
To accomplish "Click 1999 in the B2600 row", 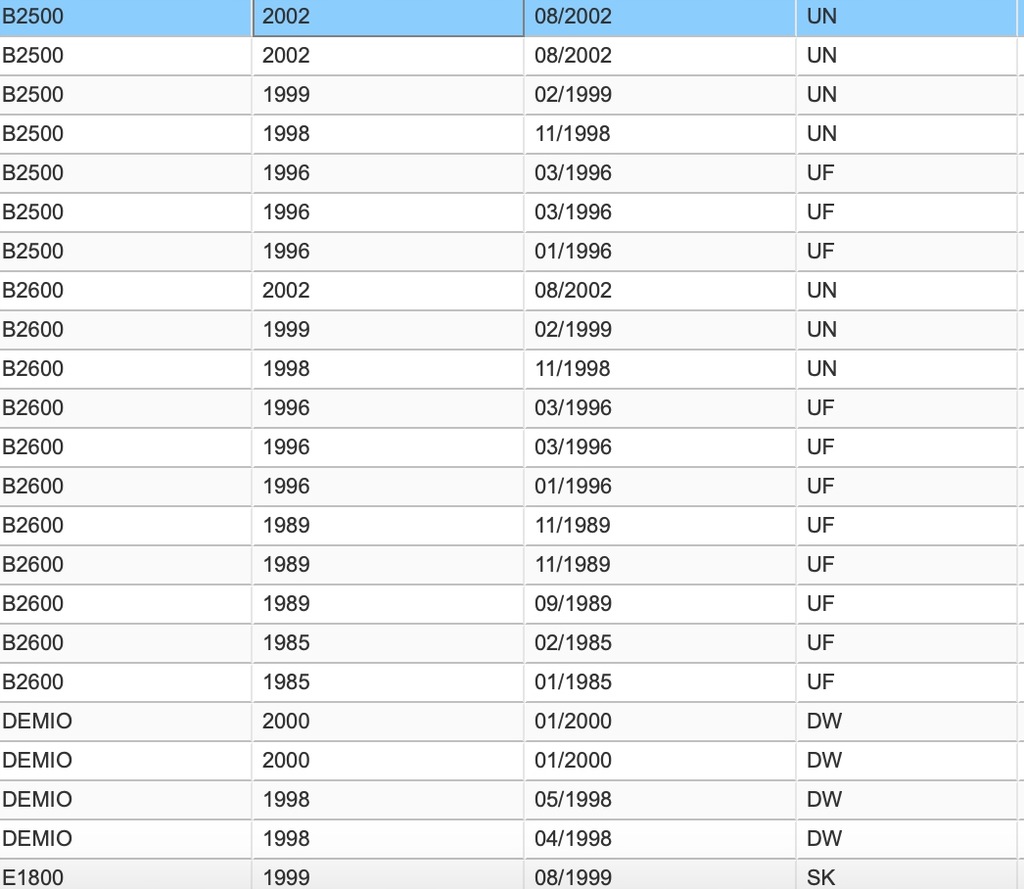I will coord(388,330).
